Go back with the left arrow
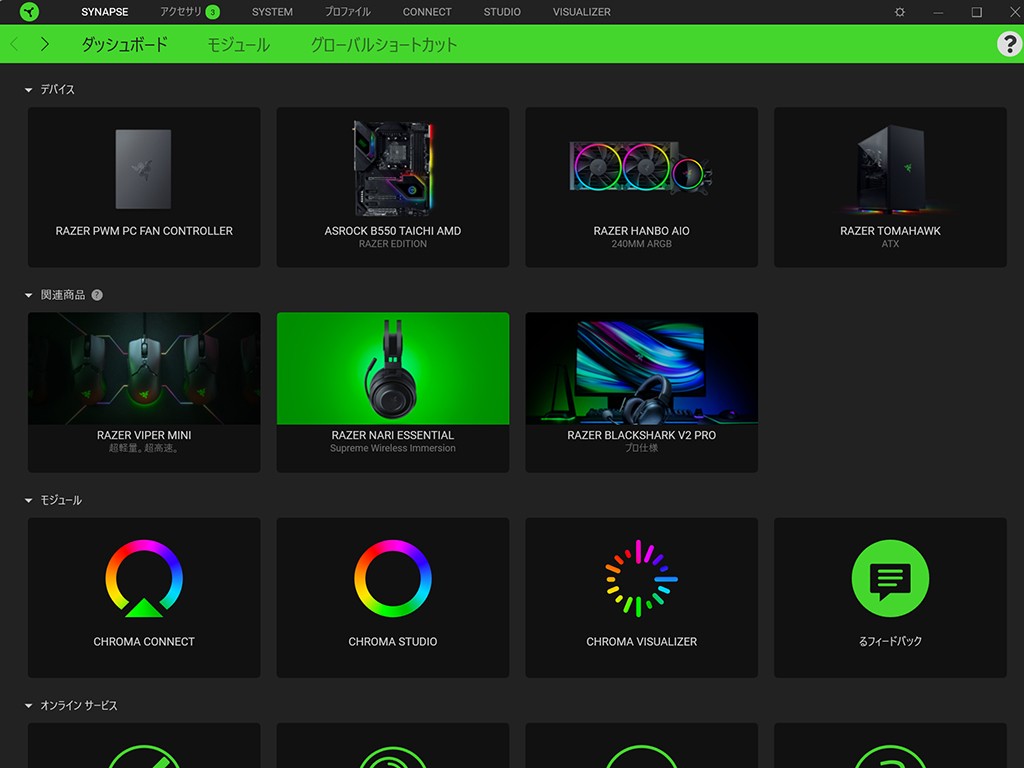 pyautogui.click(x=15, y=44)
